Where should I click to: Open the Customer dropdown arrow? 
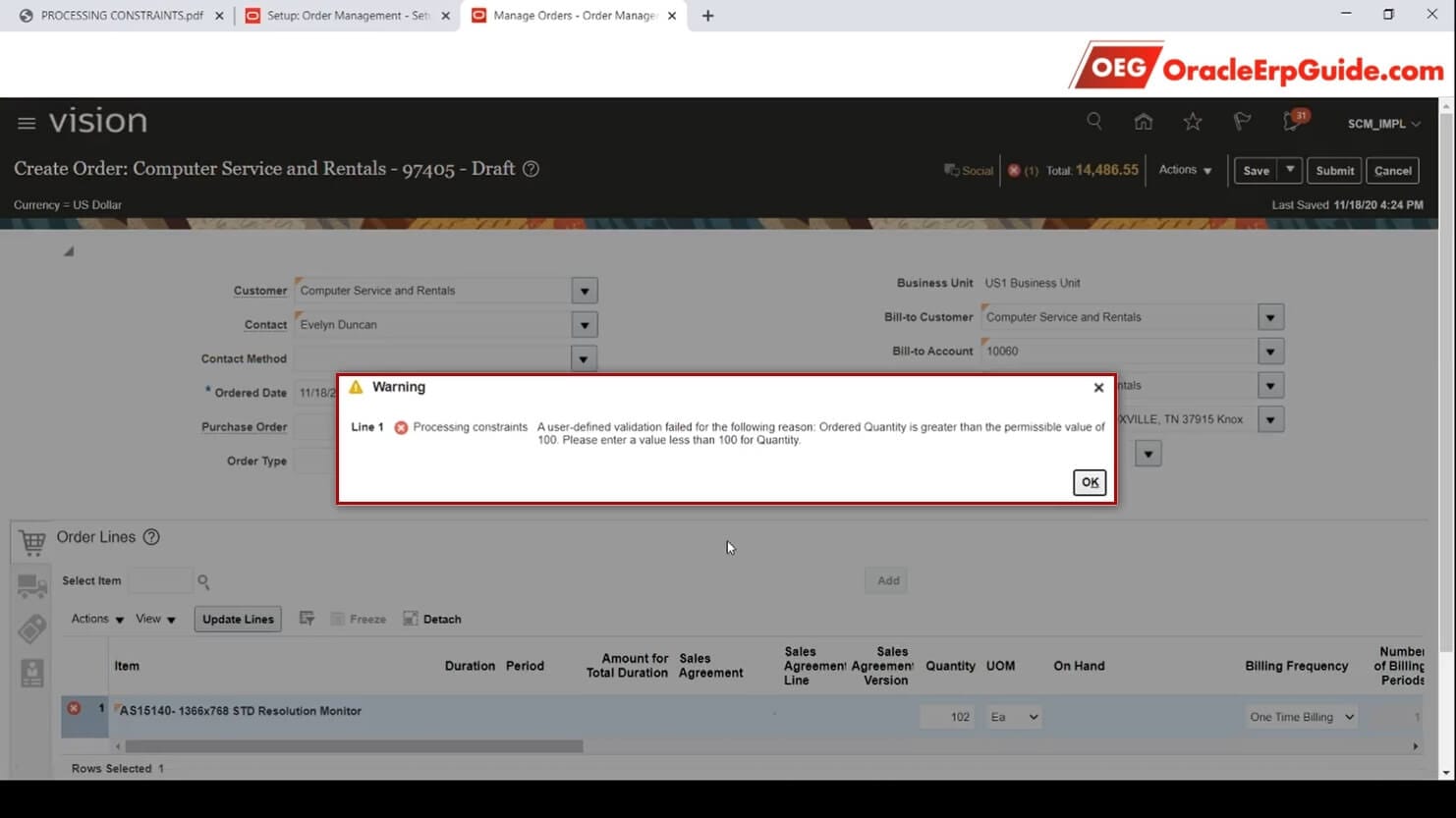[585, 291]
